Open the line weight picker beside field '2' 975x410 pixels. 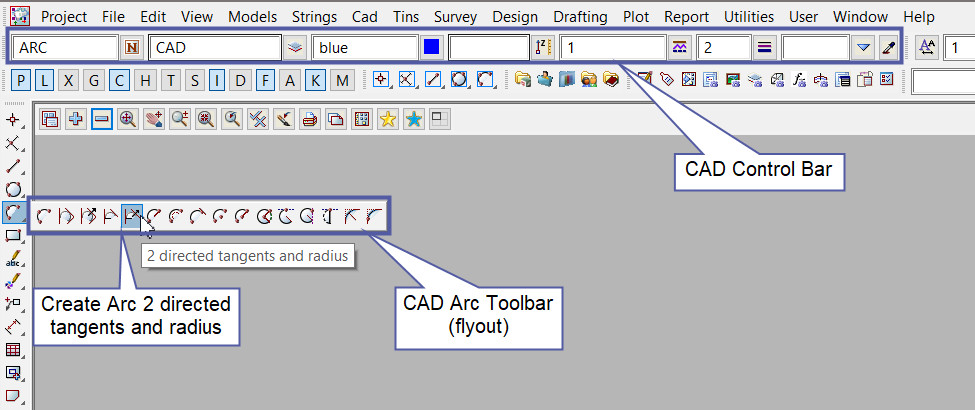tap(764, 47)
